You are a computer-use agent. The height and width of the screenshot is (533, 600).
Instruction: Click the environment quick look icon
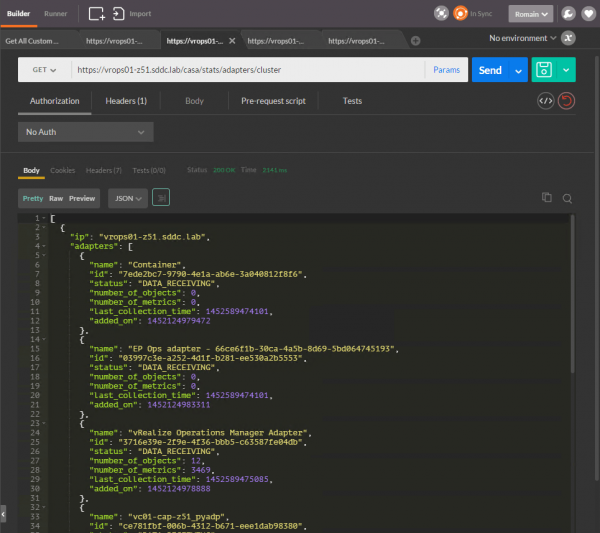[x=568, y=38]
